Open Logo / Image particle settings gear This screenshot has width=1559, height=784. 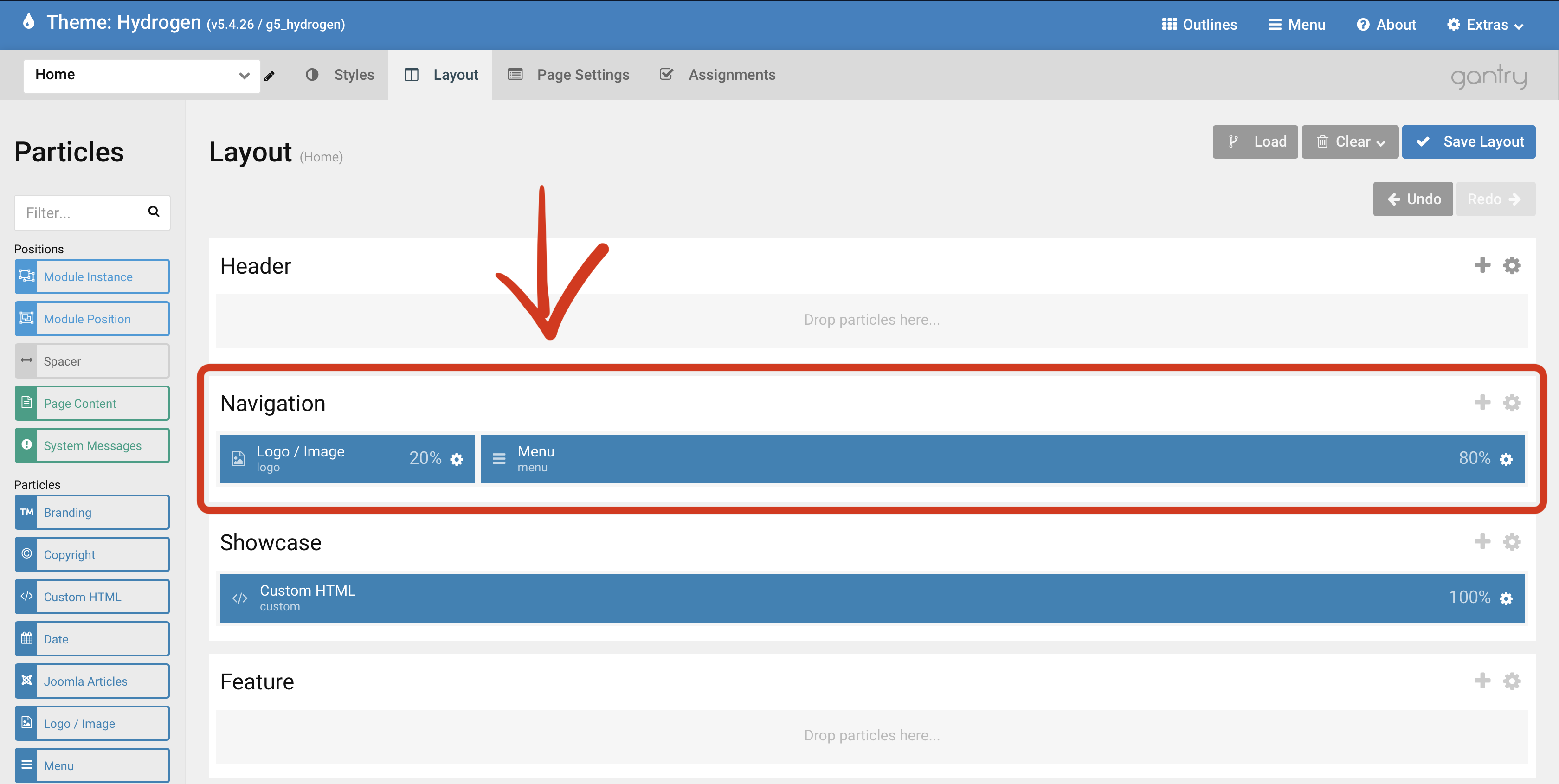[x=457, y=459]
